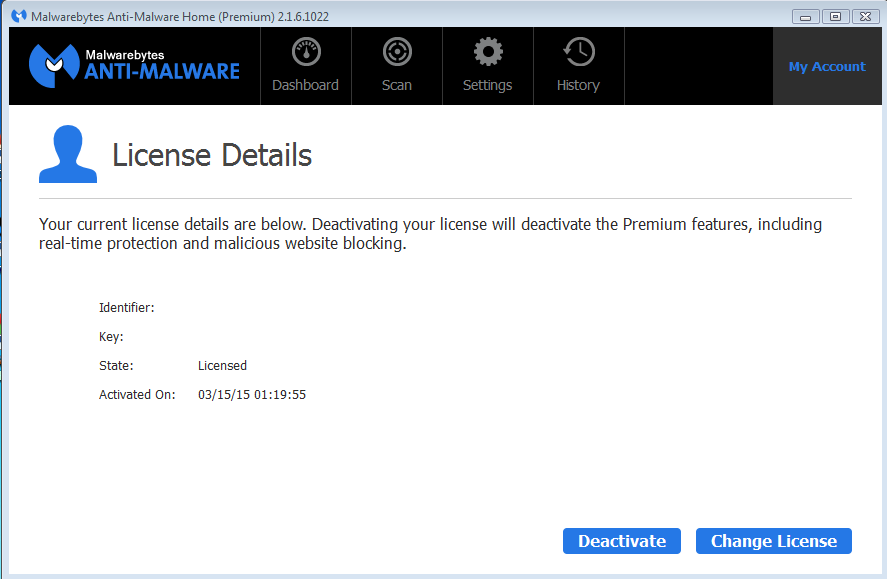Click the user silhouette License Details icon
887x579 pixels.
click(x=68, y=154)
